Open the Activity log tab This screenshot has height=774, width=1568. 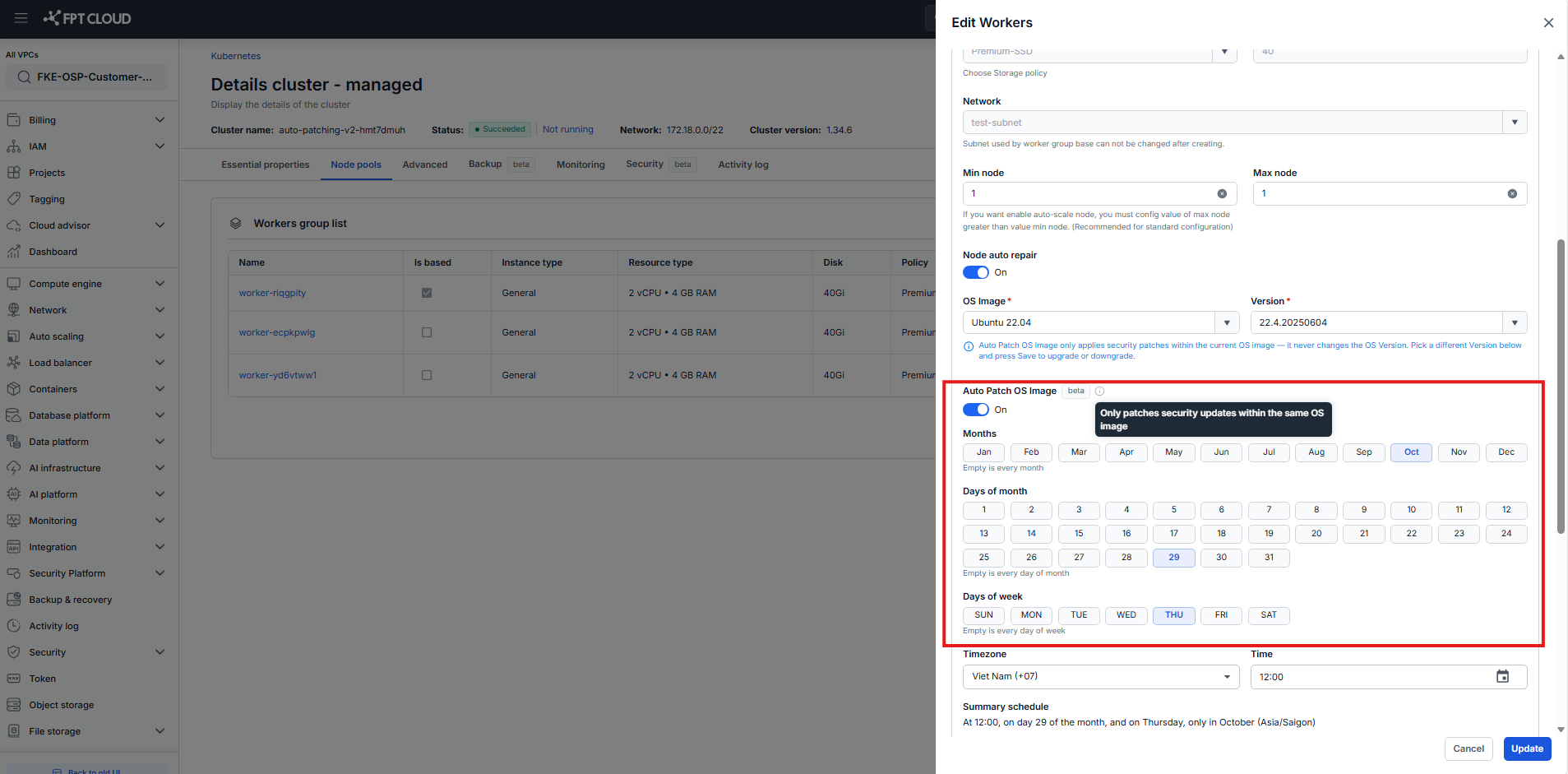pyautogui.click(x=743, y=165)
